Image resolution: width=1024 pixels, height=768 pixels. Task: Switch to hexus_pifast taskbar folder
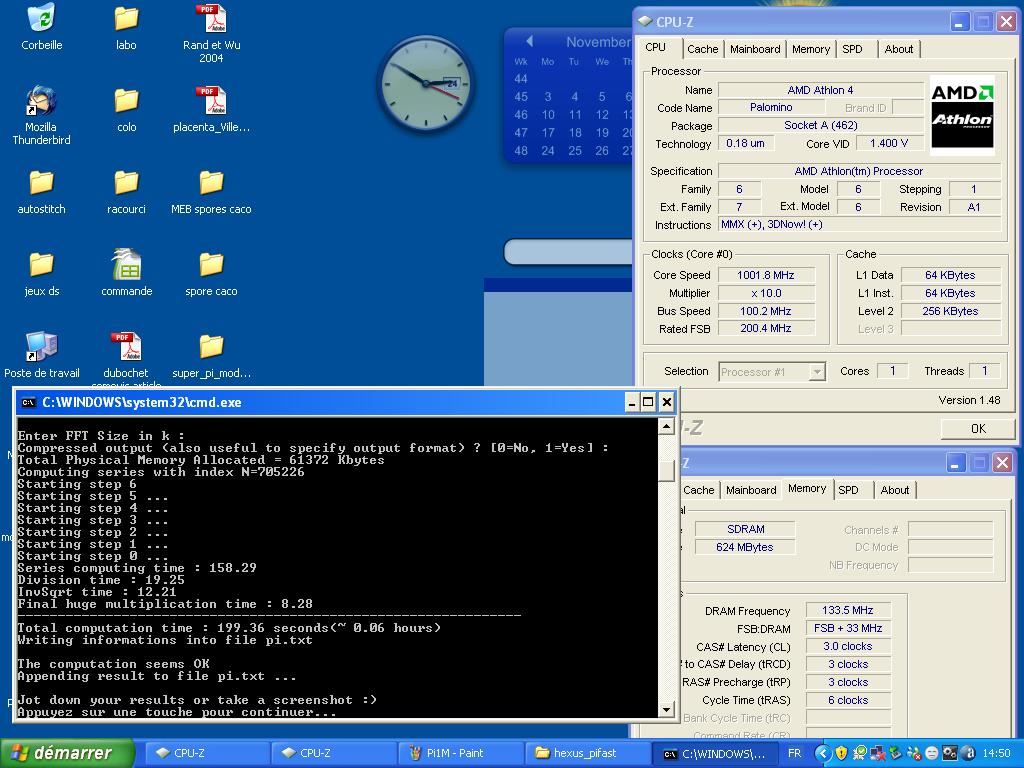click(586, 753)
